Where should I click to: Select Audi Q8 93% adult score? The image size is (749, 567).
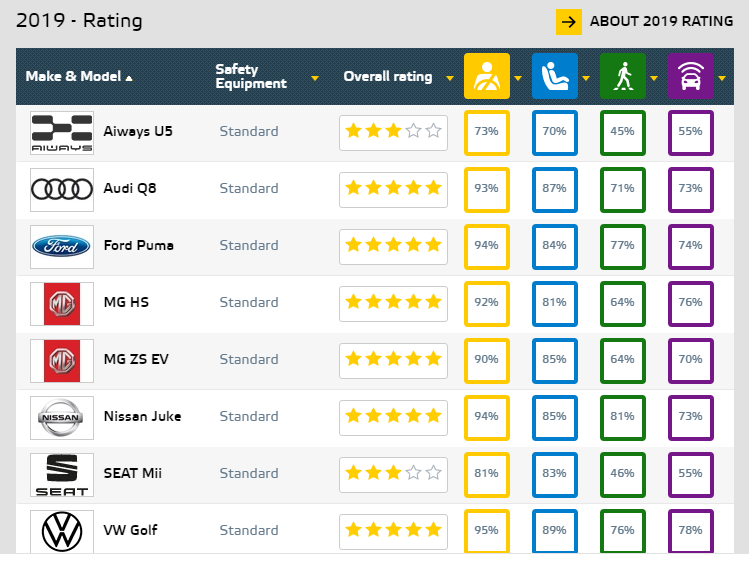pyautogui.click(x=487, y=190)
